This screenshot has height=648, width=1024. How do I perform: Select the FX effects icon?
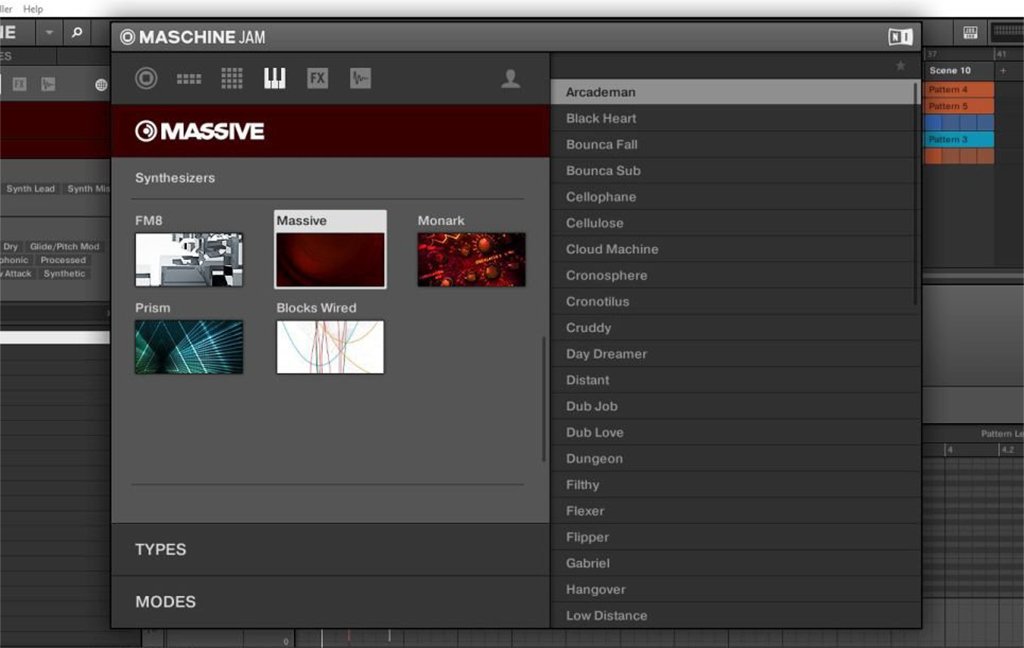(x=317, y=78)
